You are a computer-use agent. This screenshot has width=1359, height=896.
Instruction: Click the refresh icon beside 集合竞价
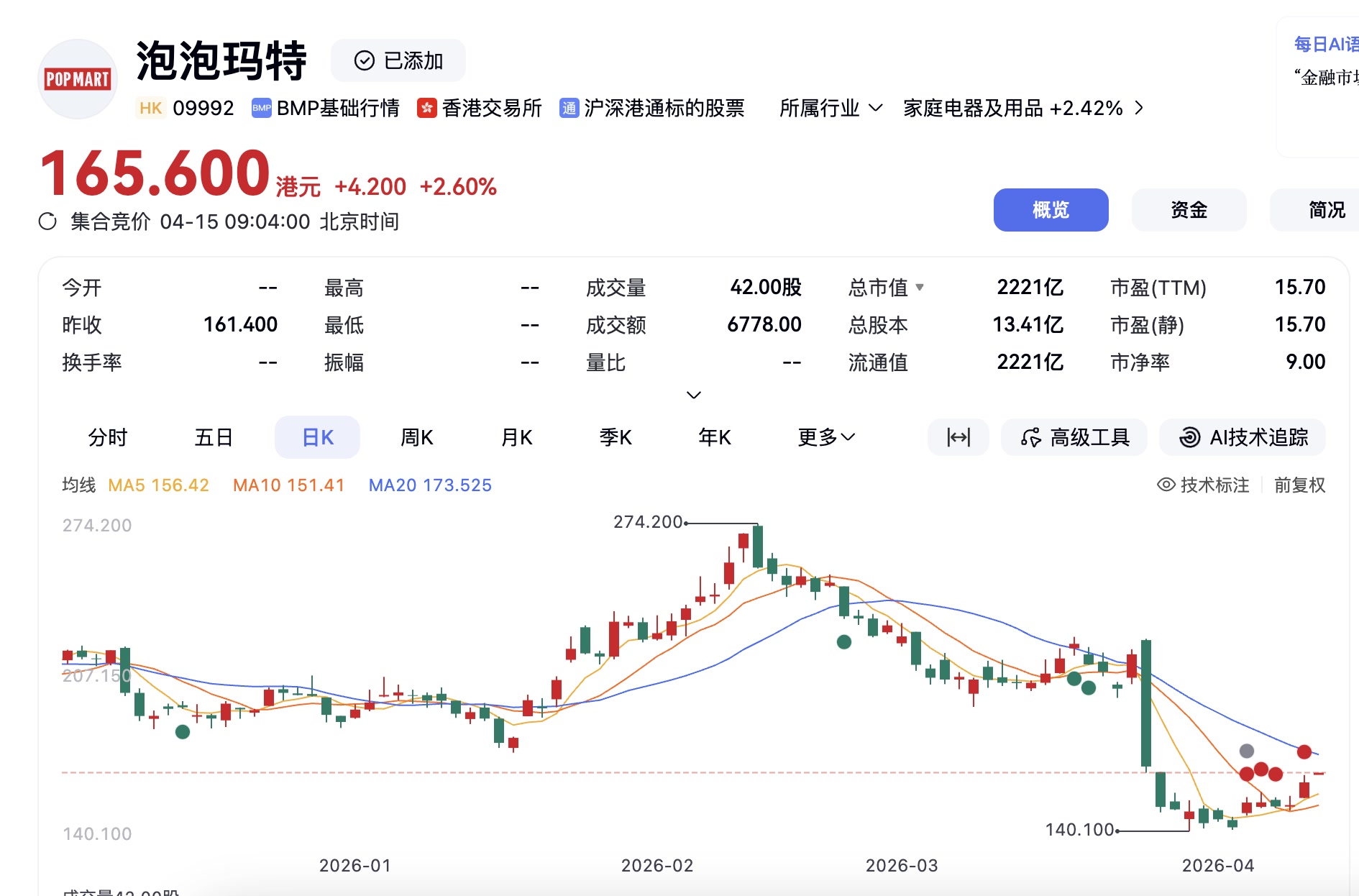pyautogui.click(x=47, y=221)
